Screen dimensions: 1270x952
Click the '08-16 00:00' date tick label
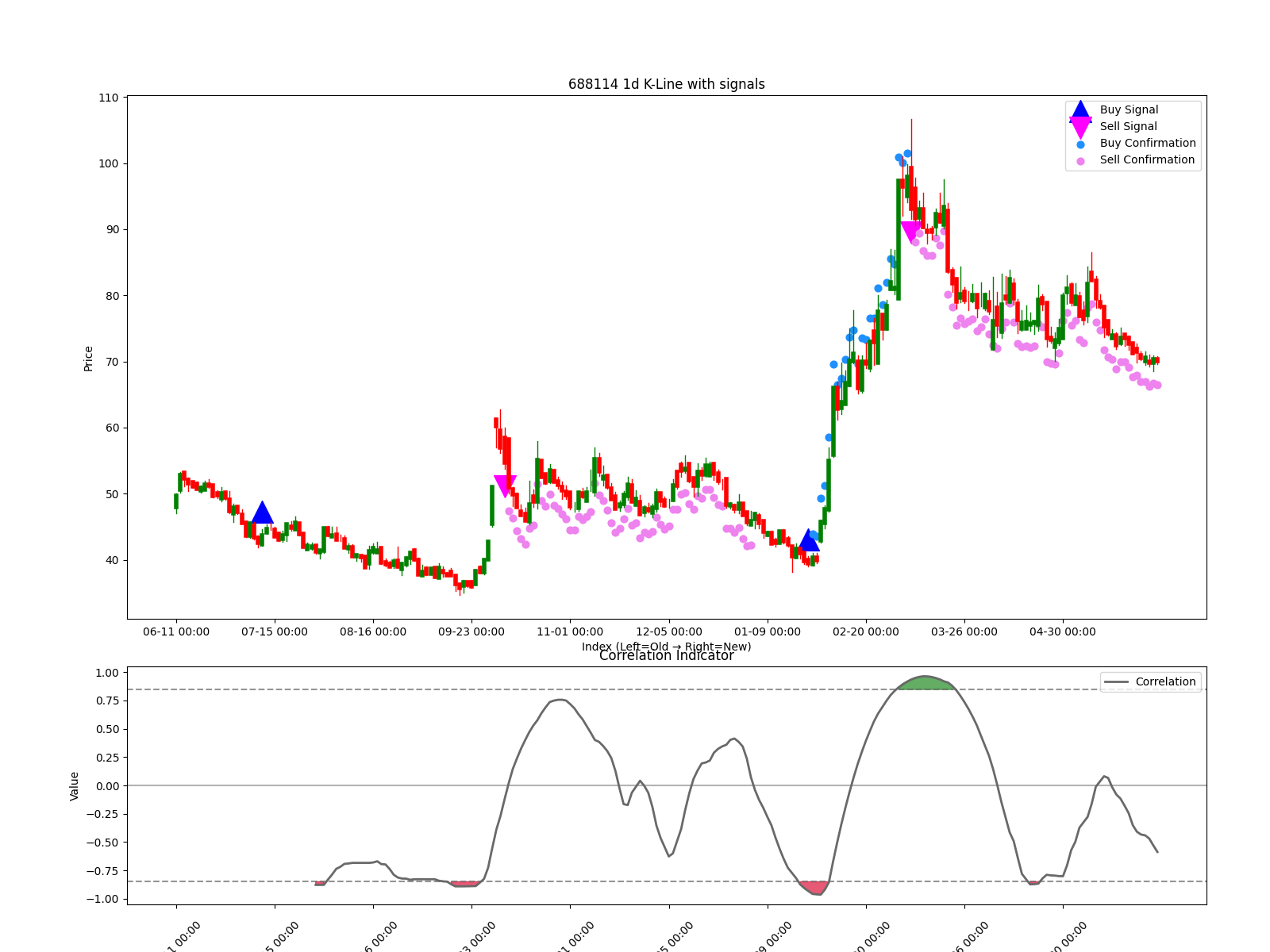tap(373, 632)
